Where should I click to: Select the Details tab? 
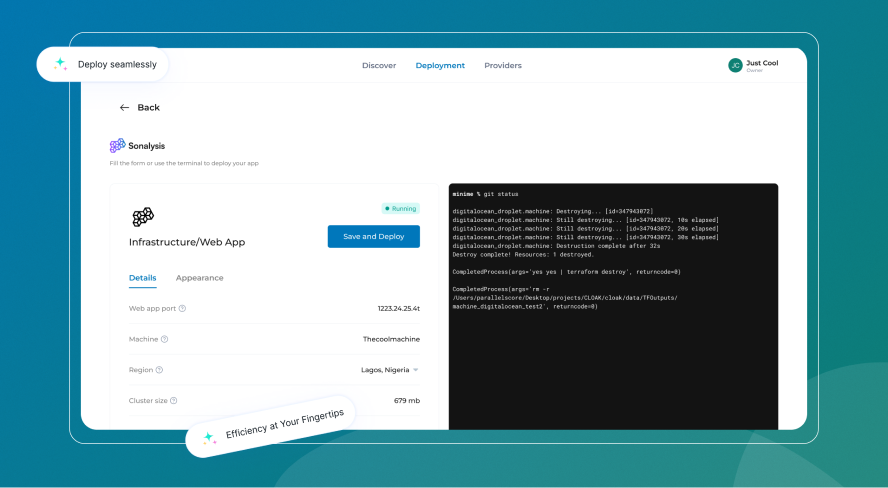pos(142,278)
